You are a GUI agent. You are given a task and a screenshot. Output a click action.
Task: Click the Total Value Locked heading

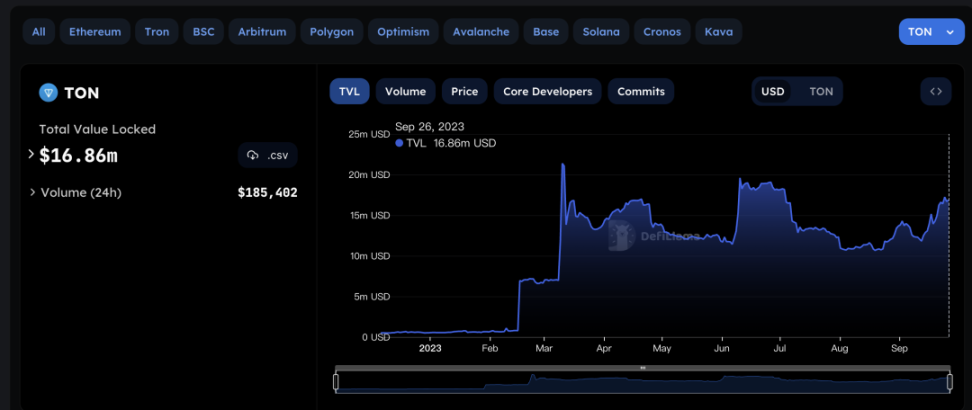tap(97, 129)
